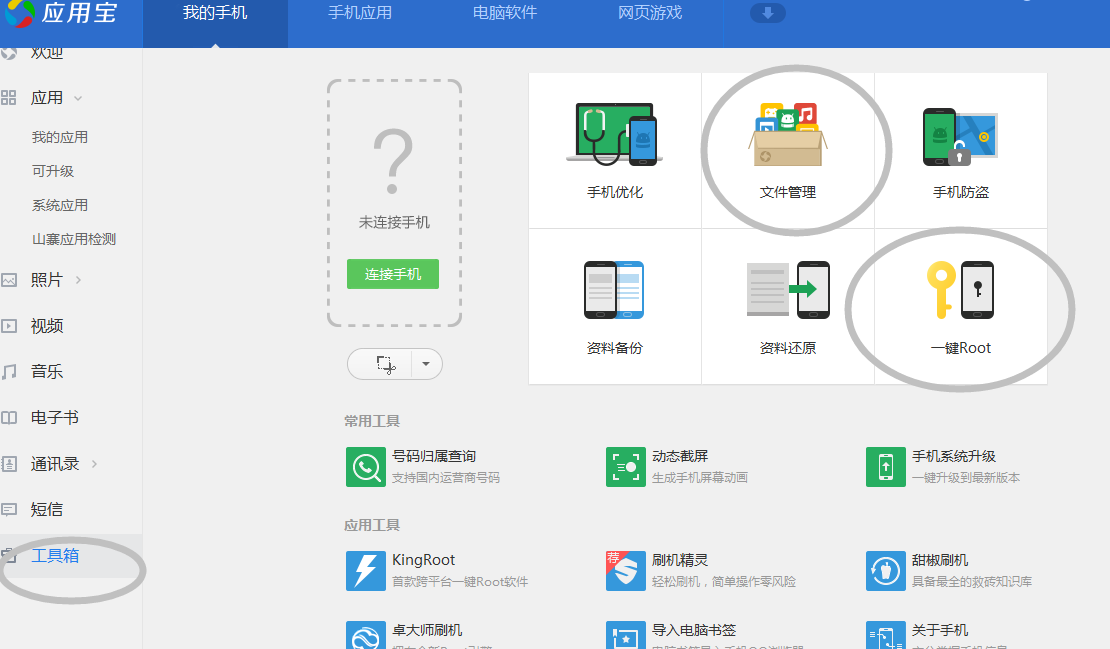Open the 刷机精灵 title link
This screenshot has height=649, width=1110.
click(680, 560)
